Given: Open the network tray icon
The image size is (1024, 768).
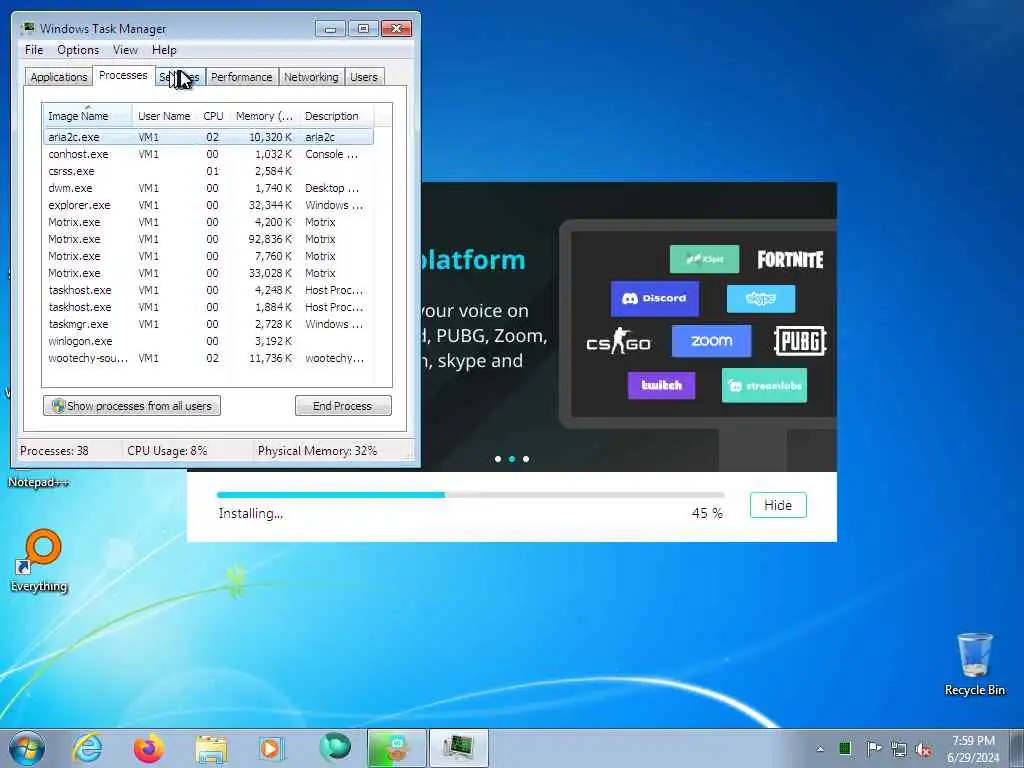Looking at the screenshot, I should coord(899,749).
